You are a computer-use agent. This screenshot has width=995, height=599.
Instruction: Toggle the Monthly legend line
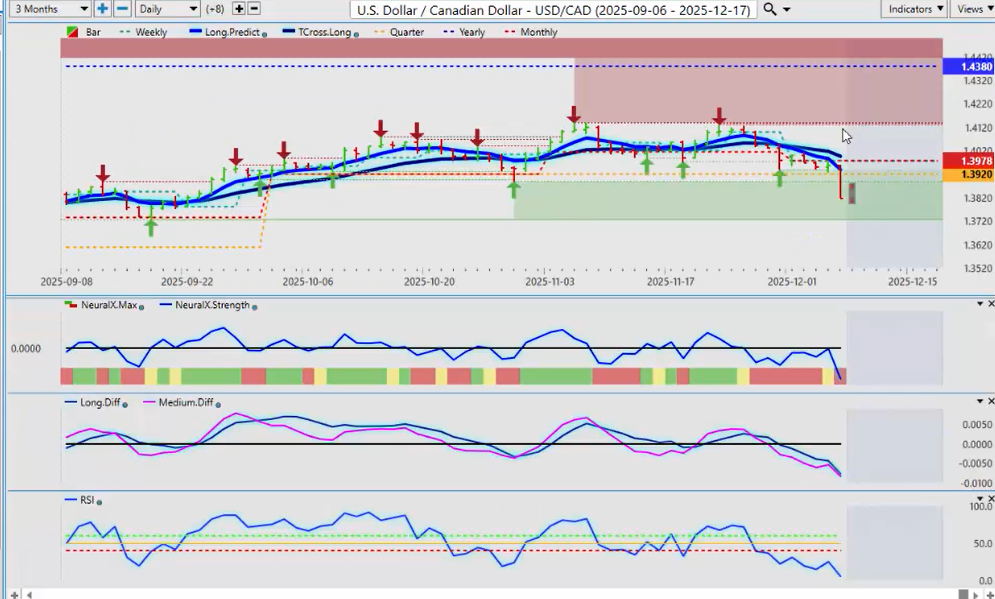pyautogui.click(x=539, y=32)
